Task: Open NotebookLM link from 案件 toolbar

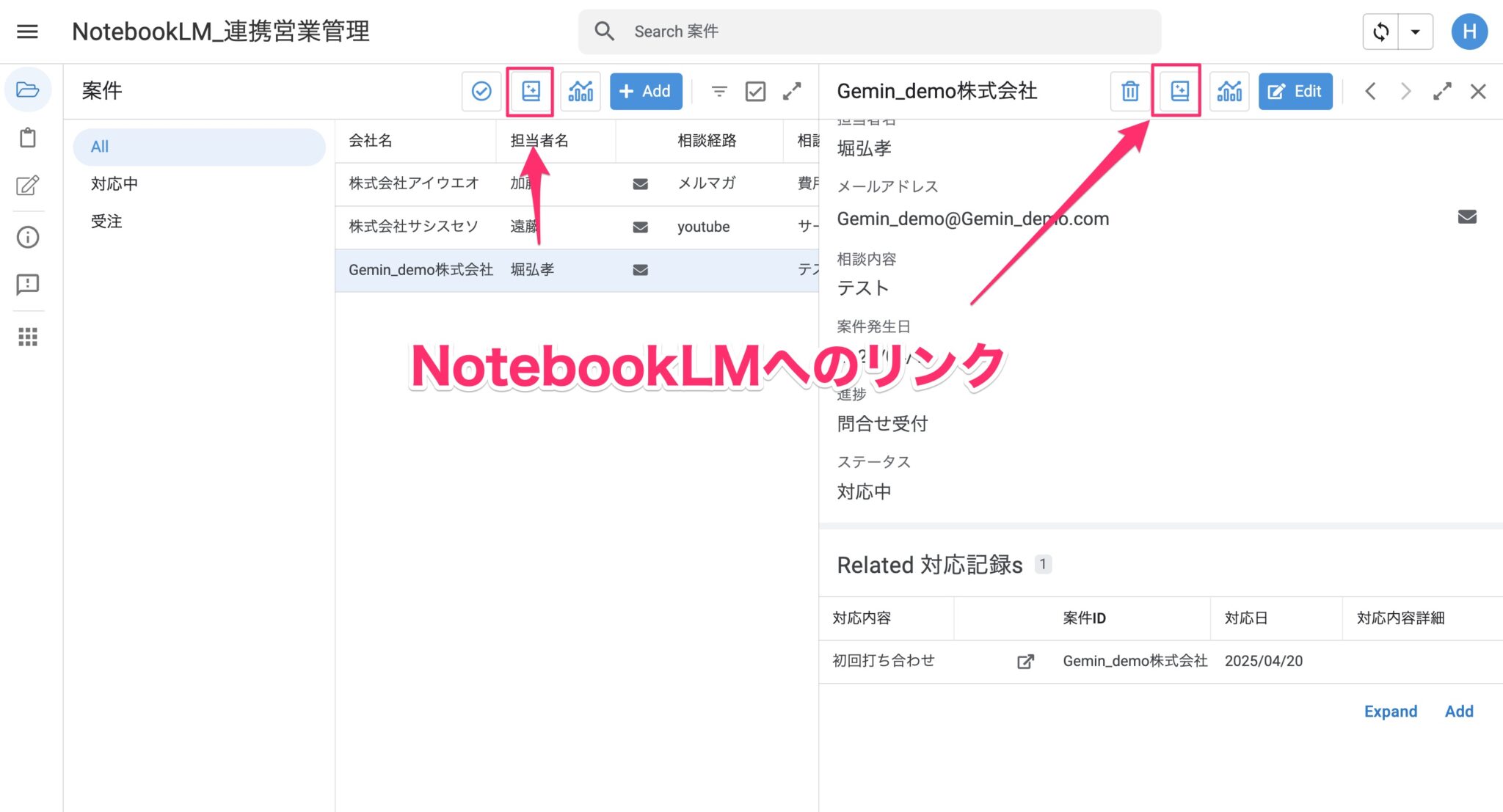Action: click(530, 91)
